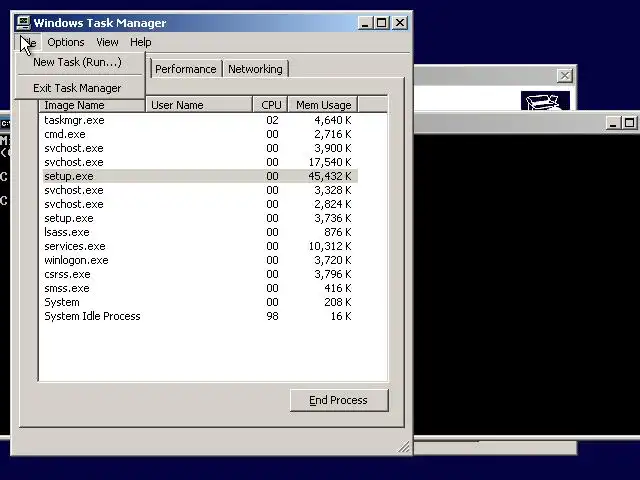
Task: Click the Task Manager title bar icon
Action: tap(23, 22)
